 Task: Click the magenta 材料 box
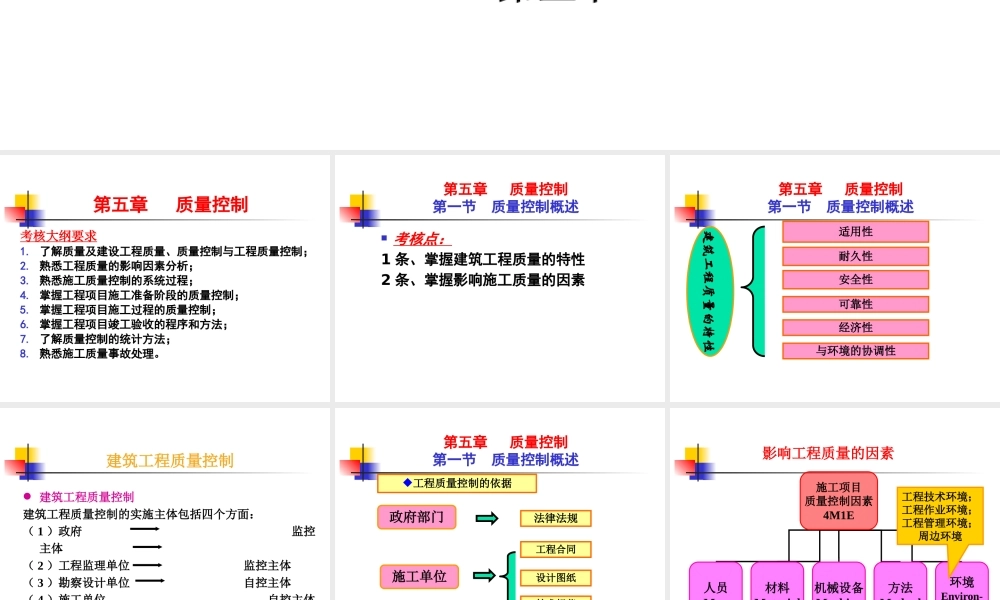[777, 582]
